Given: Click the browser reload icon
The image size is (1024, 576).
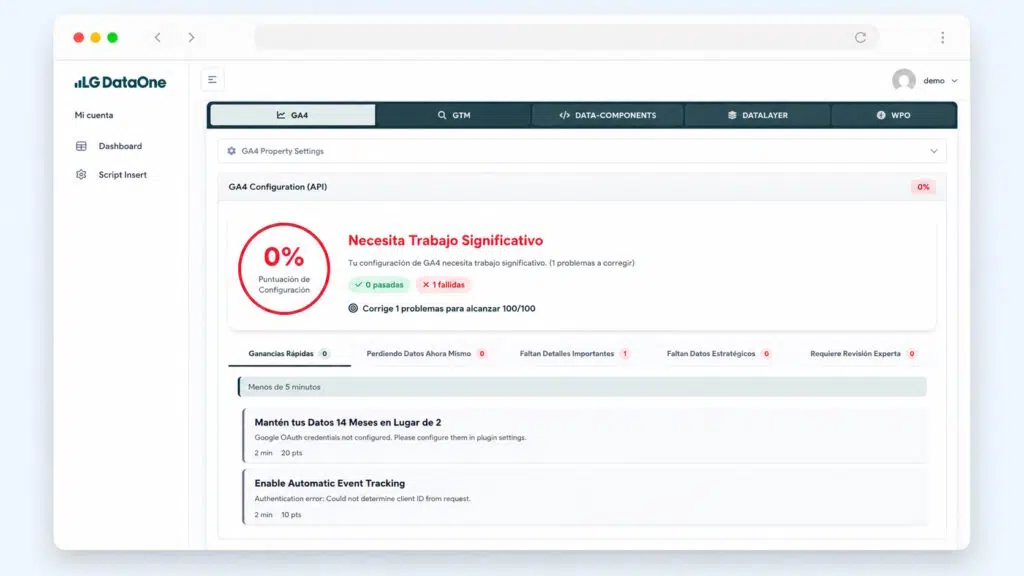Looking at the screenshot, I should pyautogui.click(x=860, y=38).
